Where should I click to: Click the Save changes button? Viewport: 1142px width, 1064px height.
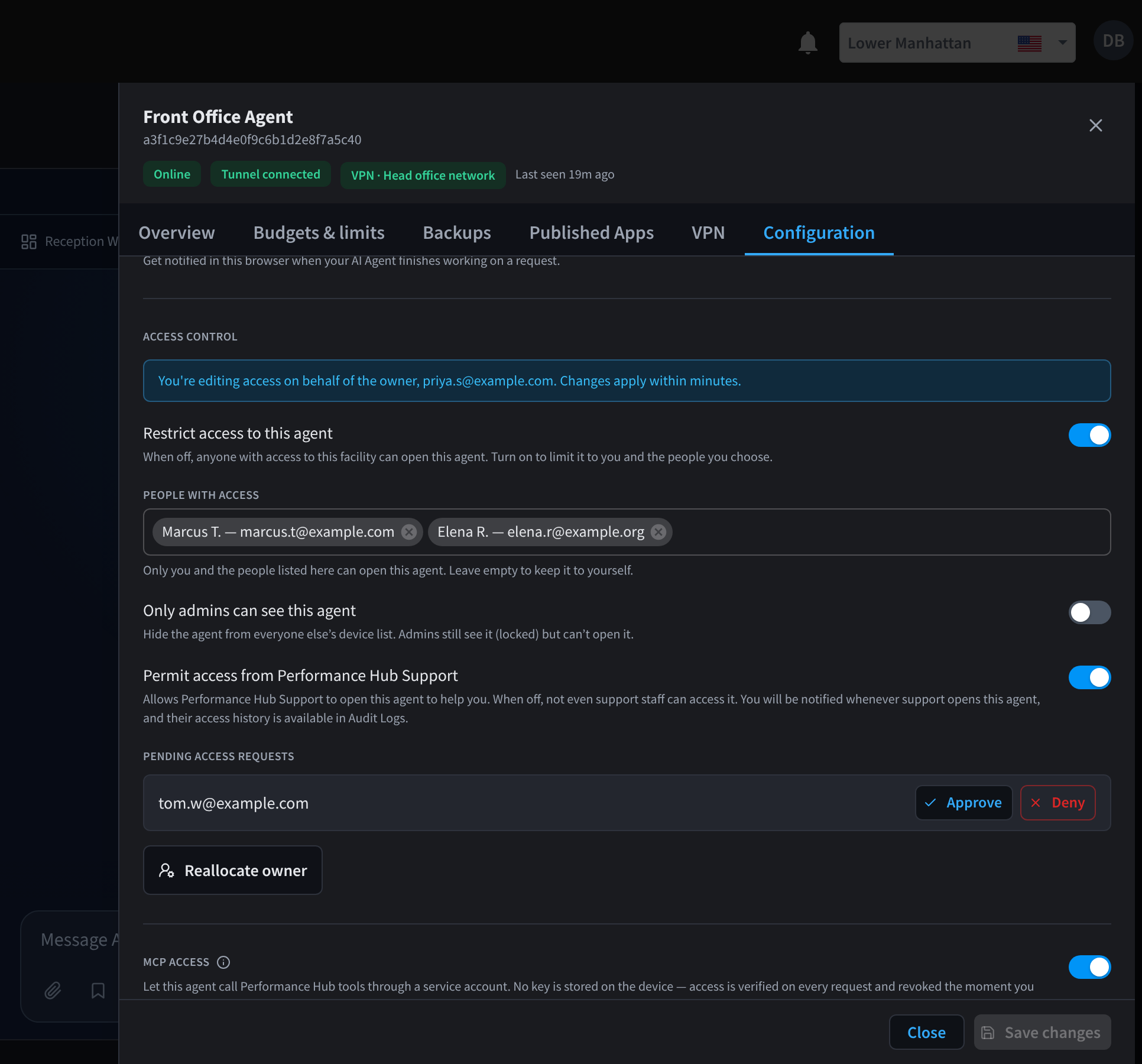point(1043,1032)
